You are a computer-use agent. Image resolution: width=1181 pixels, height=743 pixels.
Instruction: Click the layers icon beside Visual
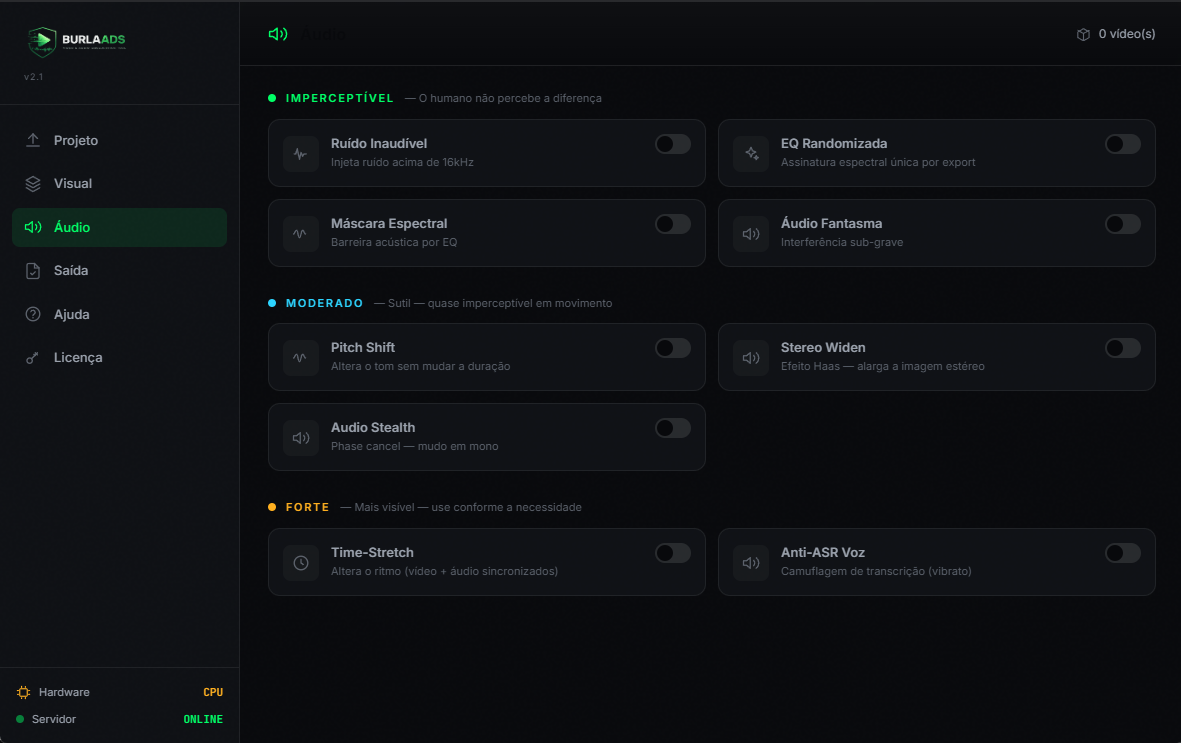pos(33,184)
